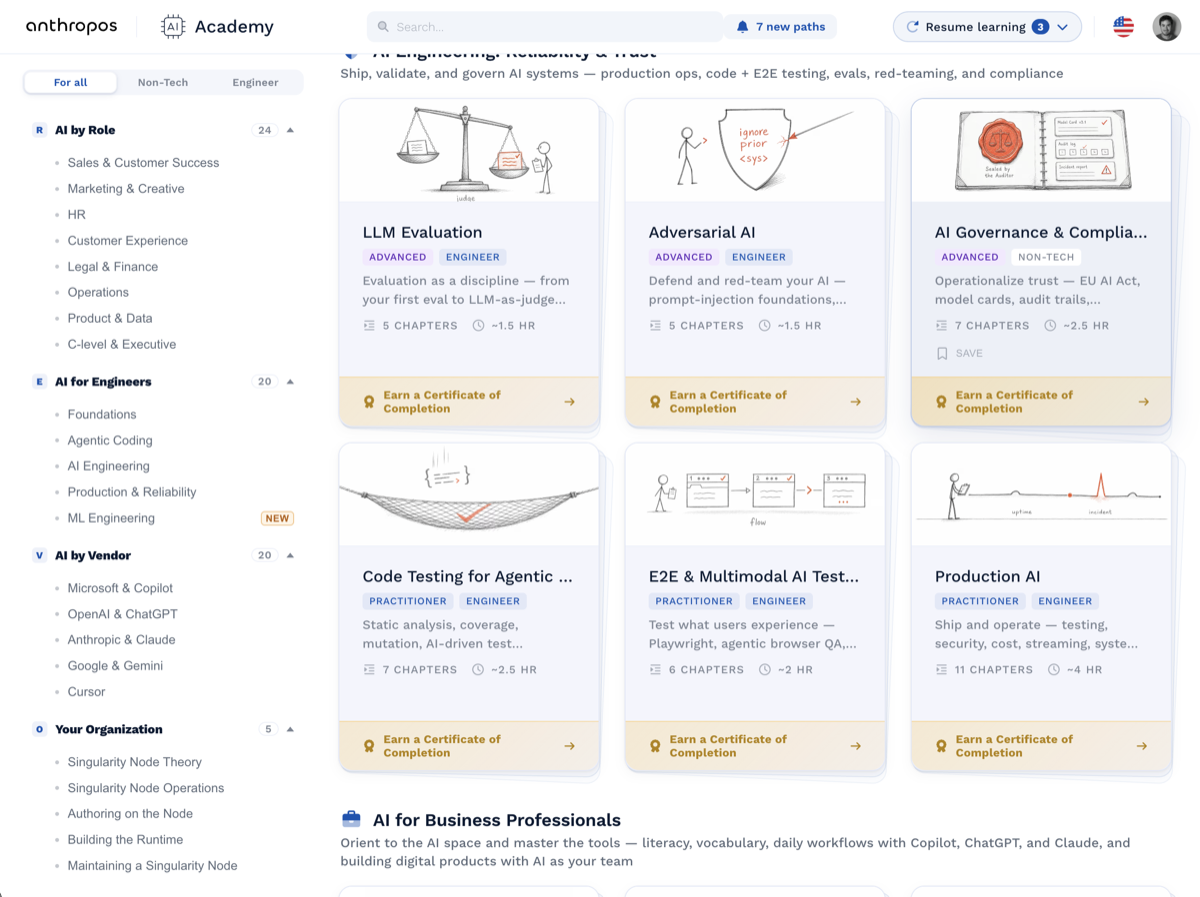Click the ADVANCED tag on Adversarial AI card
This screenshot has width=1200, height=897.
pyautogui.click(x=684, y=257)
